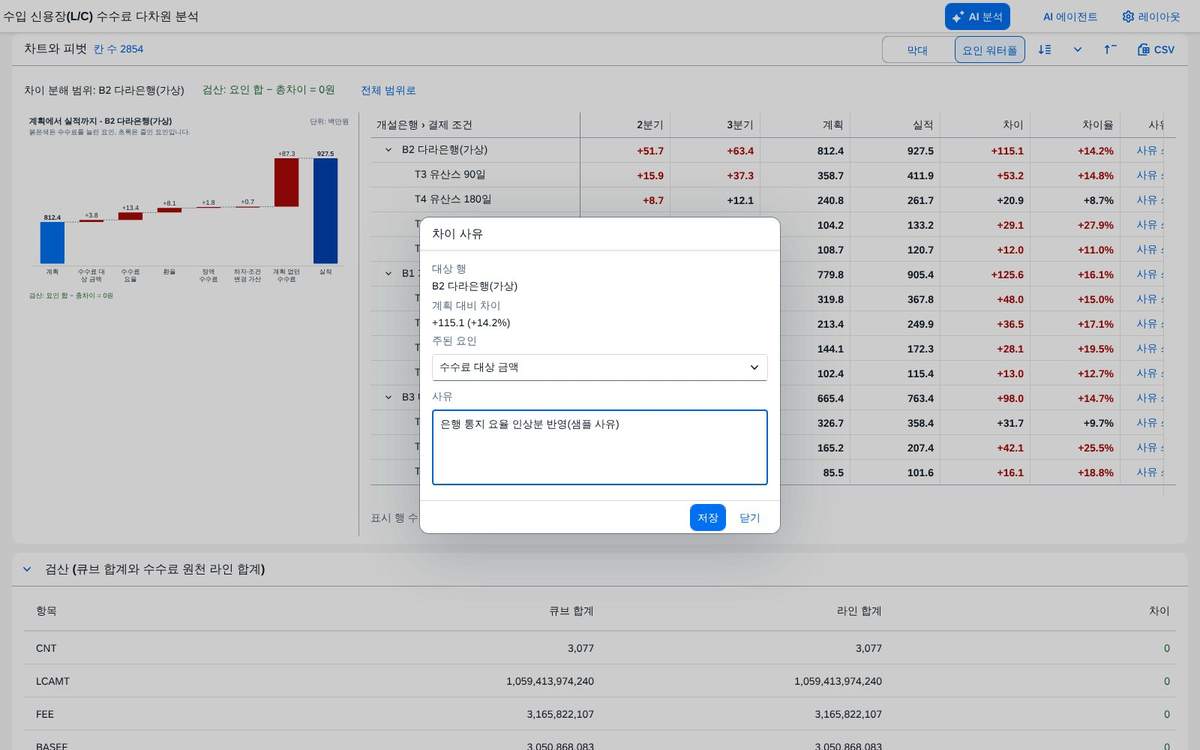Close the dialog with 닫기
1200x750 pixels.
pyautogui.click(x=750, y=517)
